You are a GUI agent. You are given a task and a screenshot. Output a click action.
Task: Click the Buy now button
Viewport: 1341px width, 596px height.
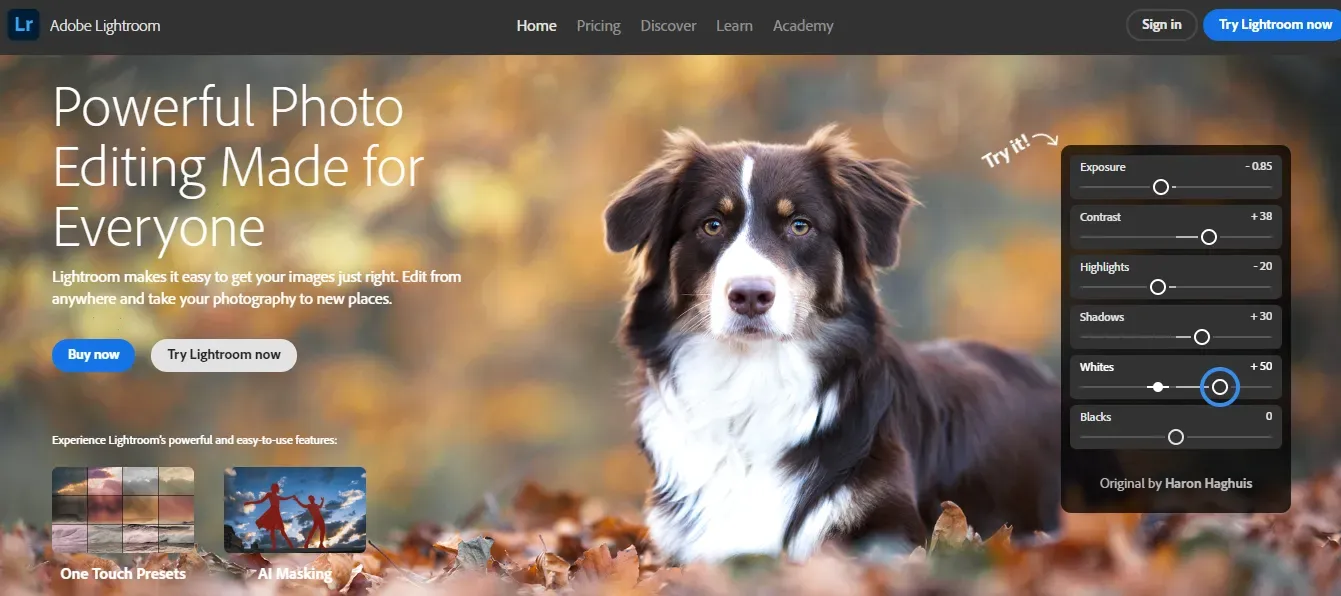[93, 355]
